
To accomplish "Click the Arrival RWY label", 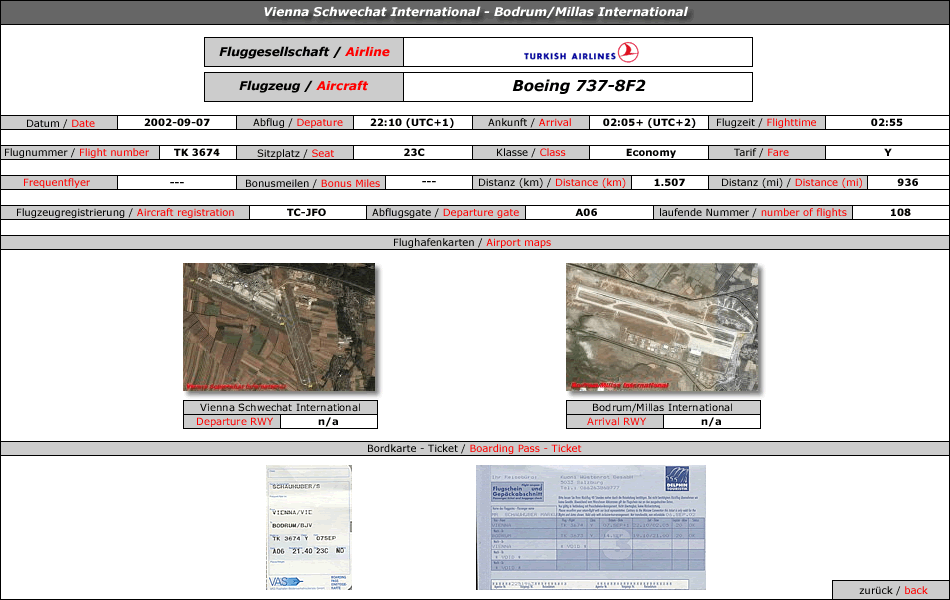I will (616, 422).
